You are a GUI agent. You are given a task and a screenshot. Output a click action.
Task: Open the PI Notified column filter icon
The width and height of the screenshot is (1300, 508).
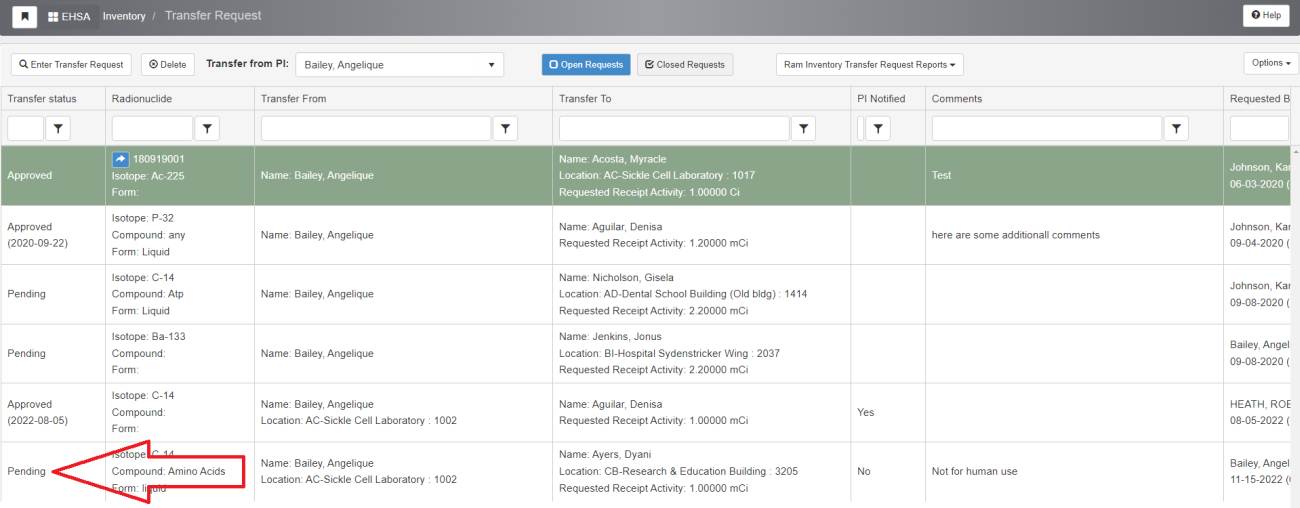tap(877, 128)
